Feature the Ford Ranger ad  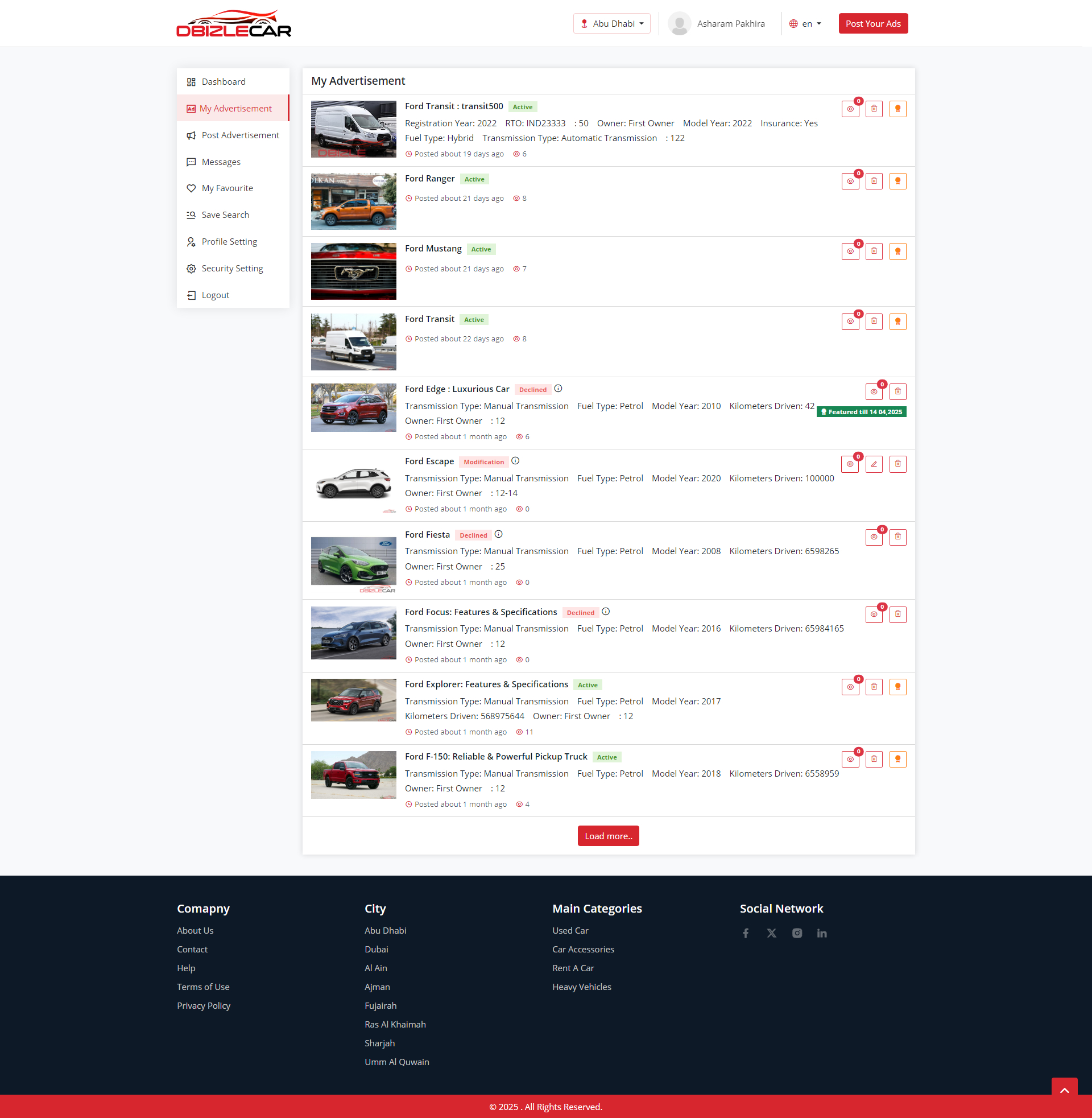click(x=897, y=181)
